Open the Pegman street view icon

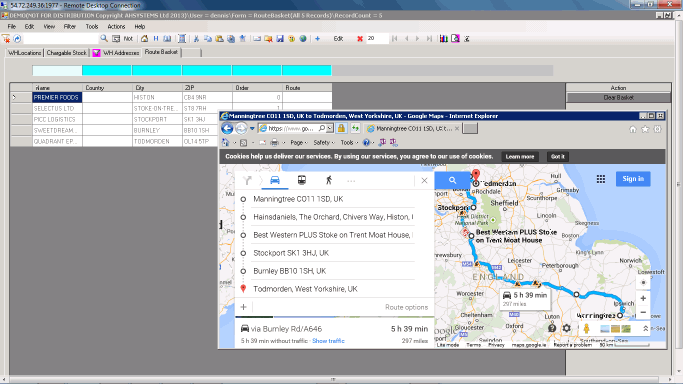(x=586, y=328)
